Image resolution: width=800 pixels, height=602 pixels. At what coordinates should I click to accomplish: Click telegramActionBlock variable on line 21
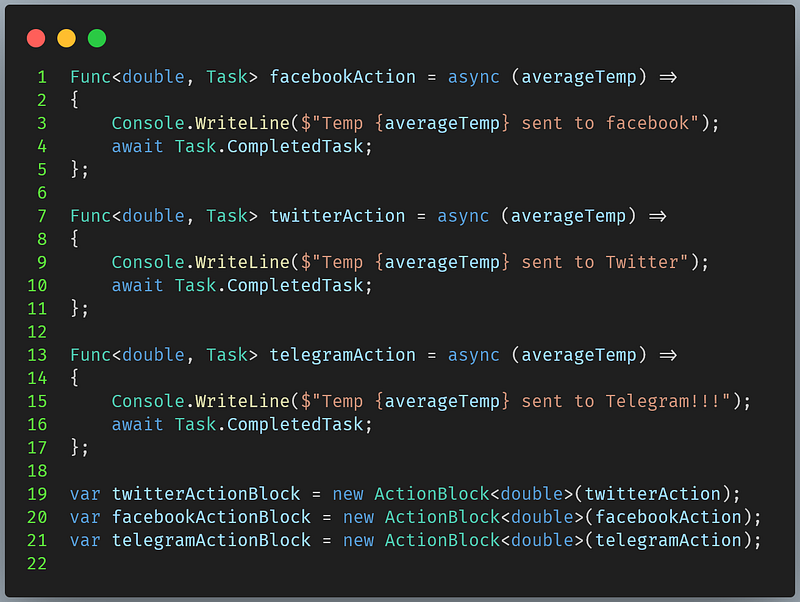(211, 540)
